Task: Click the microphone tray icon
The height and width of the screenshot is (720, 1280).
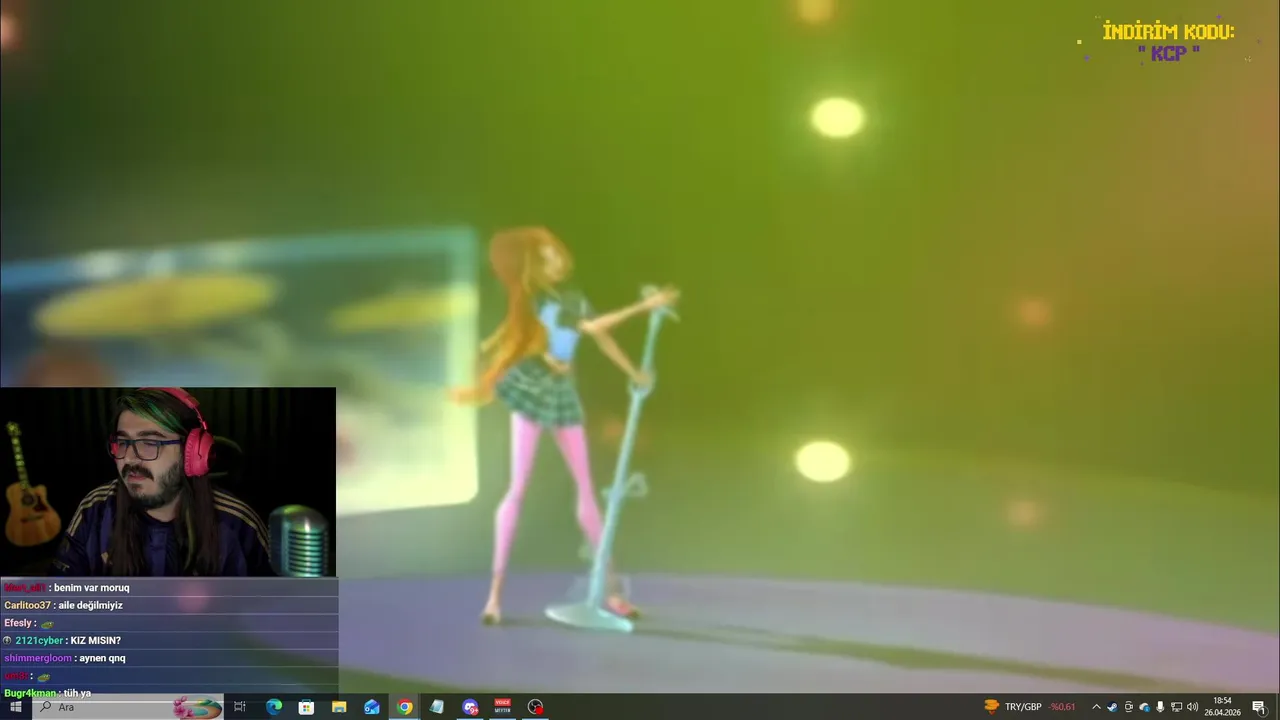Action: [1160, 707]
